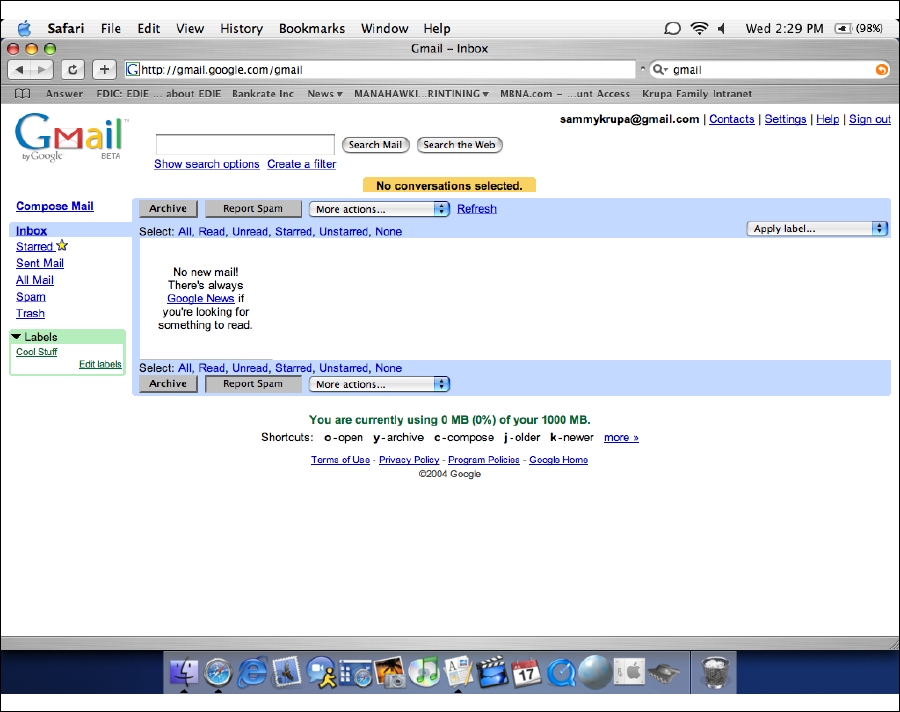Reload the page in Safari
The width and height of the screenshot is (900, 712).
[72, 69]
